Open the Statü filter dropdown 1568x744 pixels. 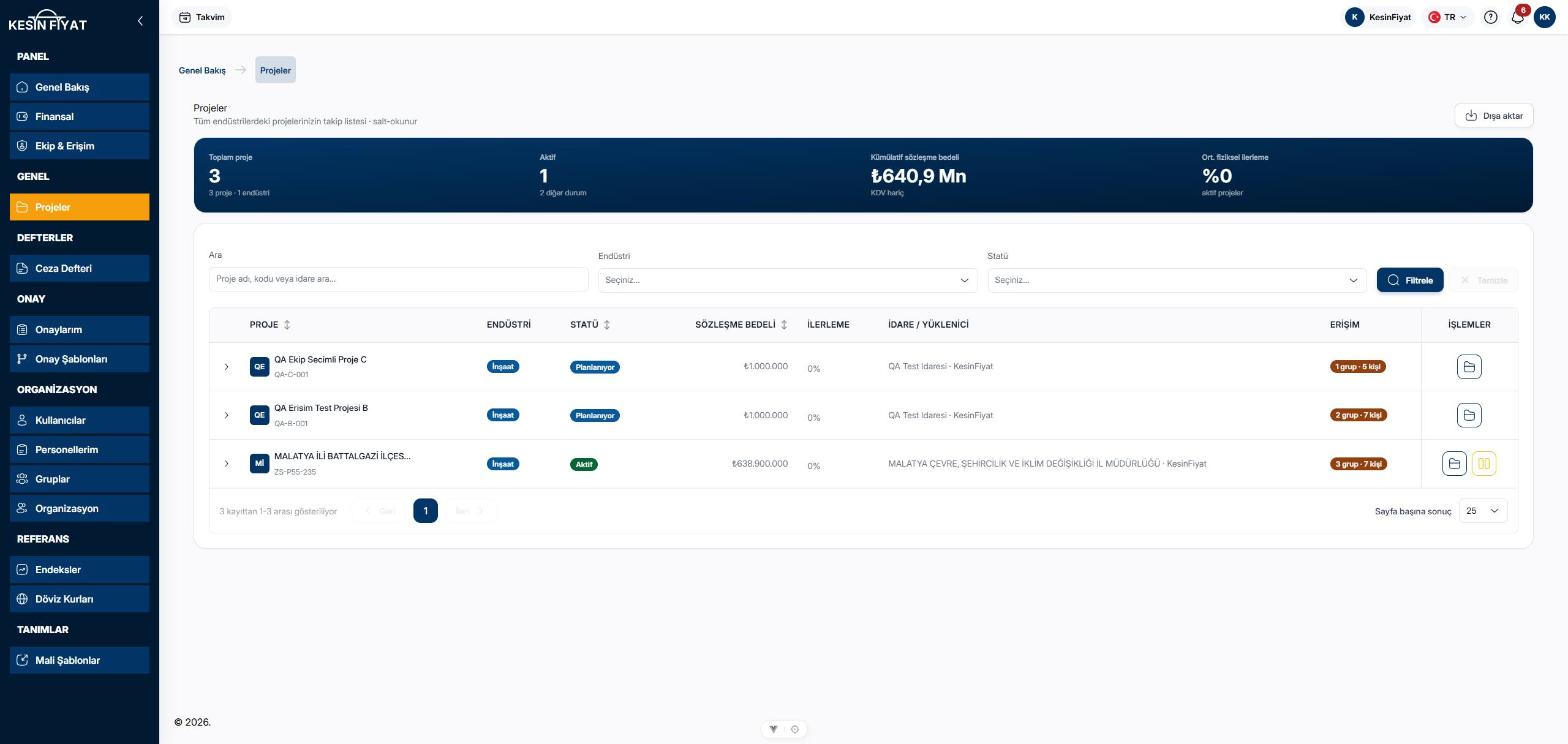(1177, 280)
